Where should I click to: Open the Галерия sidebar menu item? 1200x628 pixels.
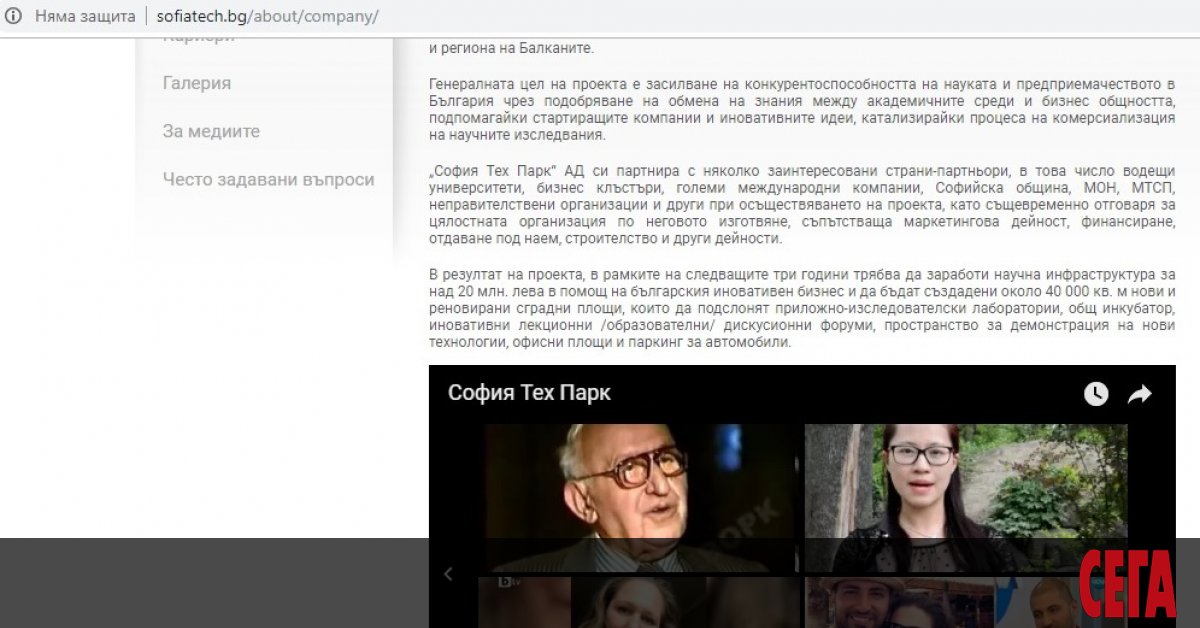197,83
